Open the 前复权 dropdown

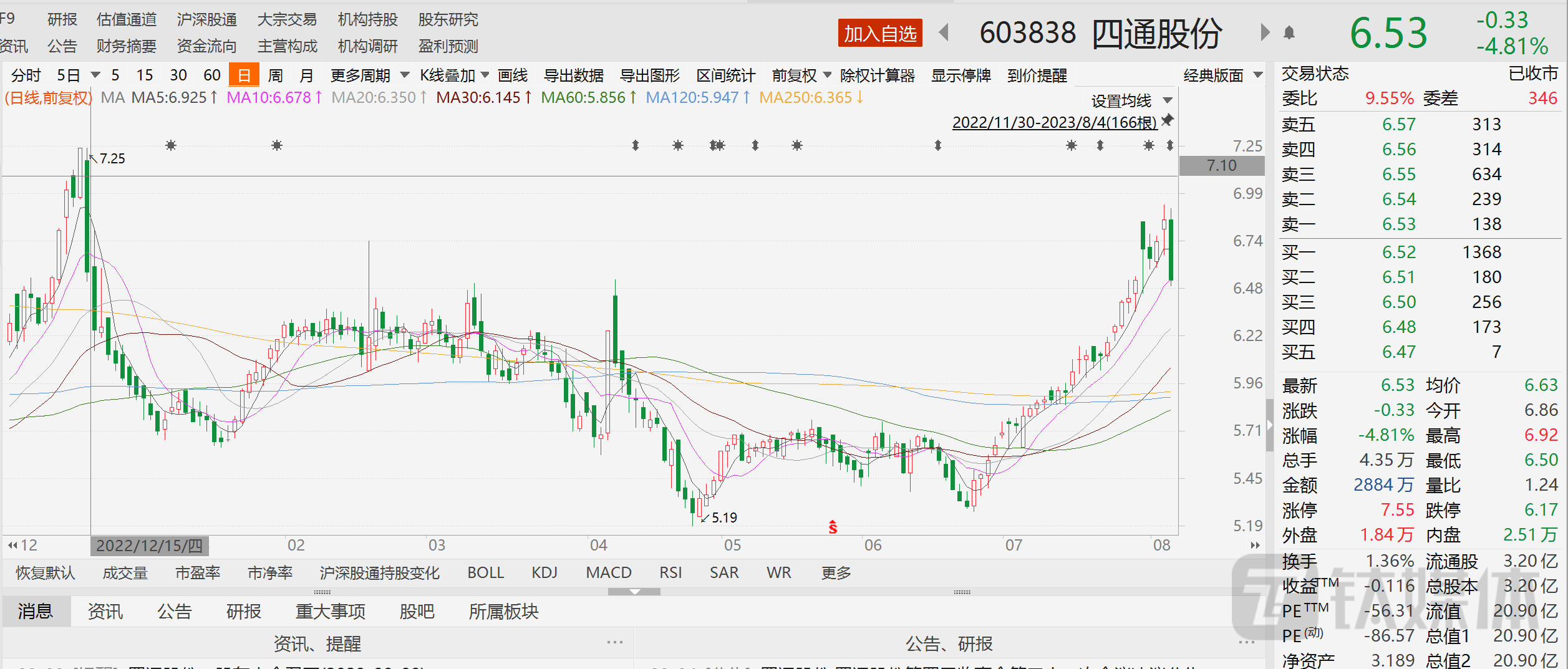coord(801,76)
